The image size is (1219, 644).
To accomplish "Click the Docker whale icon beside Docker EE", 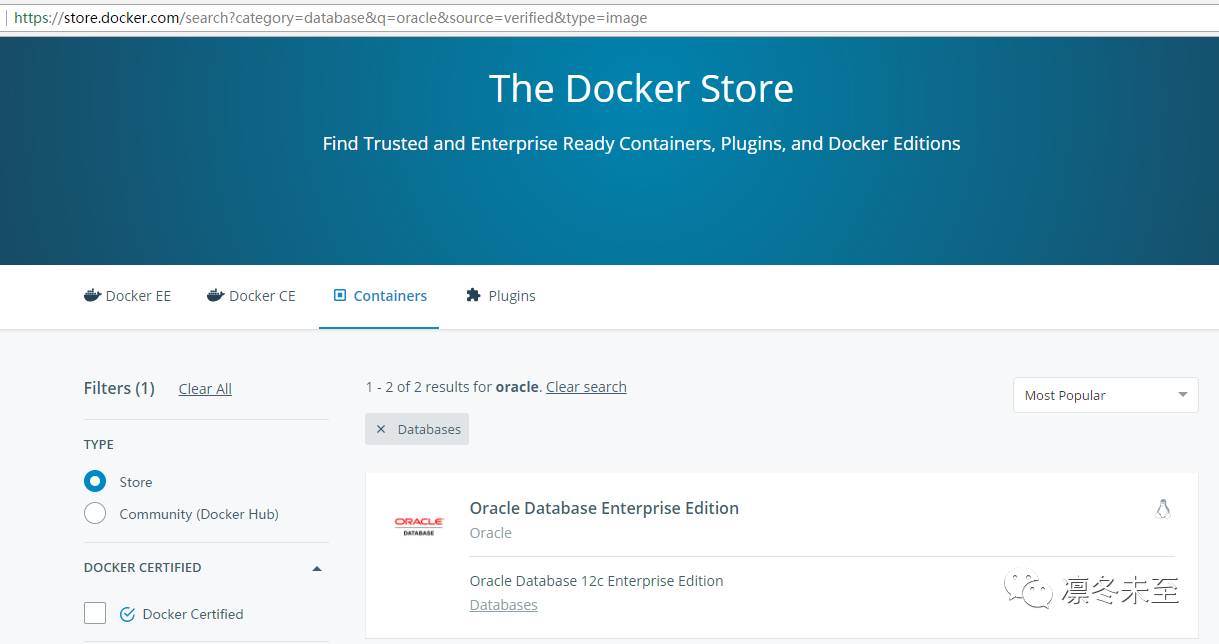I will [x=91, y=295].
